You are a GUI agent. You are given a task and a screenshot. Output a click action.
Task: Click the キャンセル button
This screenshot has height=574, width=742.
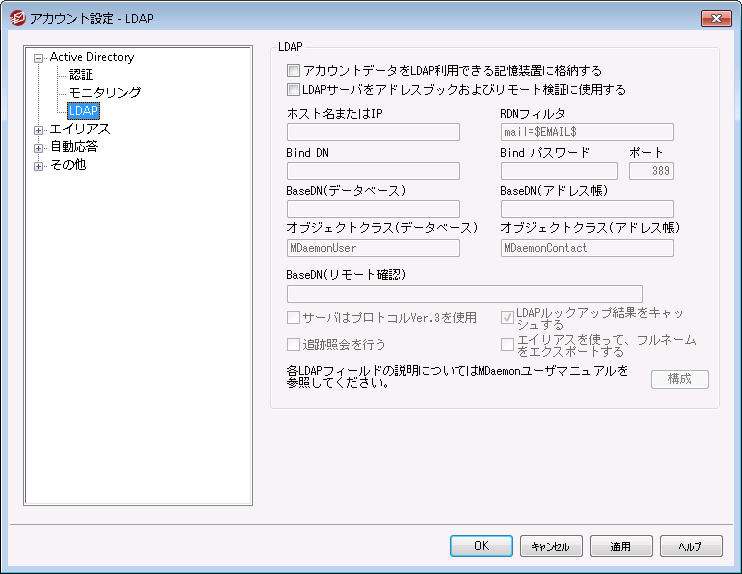pos(551,546)
